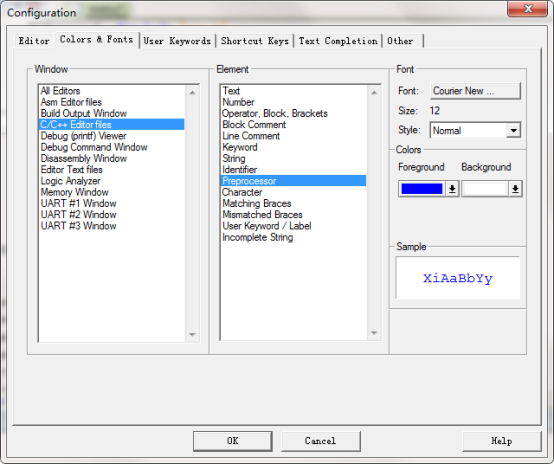Close the Configuration dialog
This screenshot has width=554, height=464.
click(x=528, y=9)
